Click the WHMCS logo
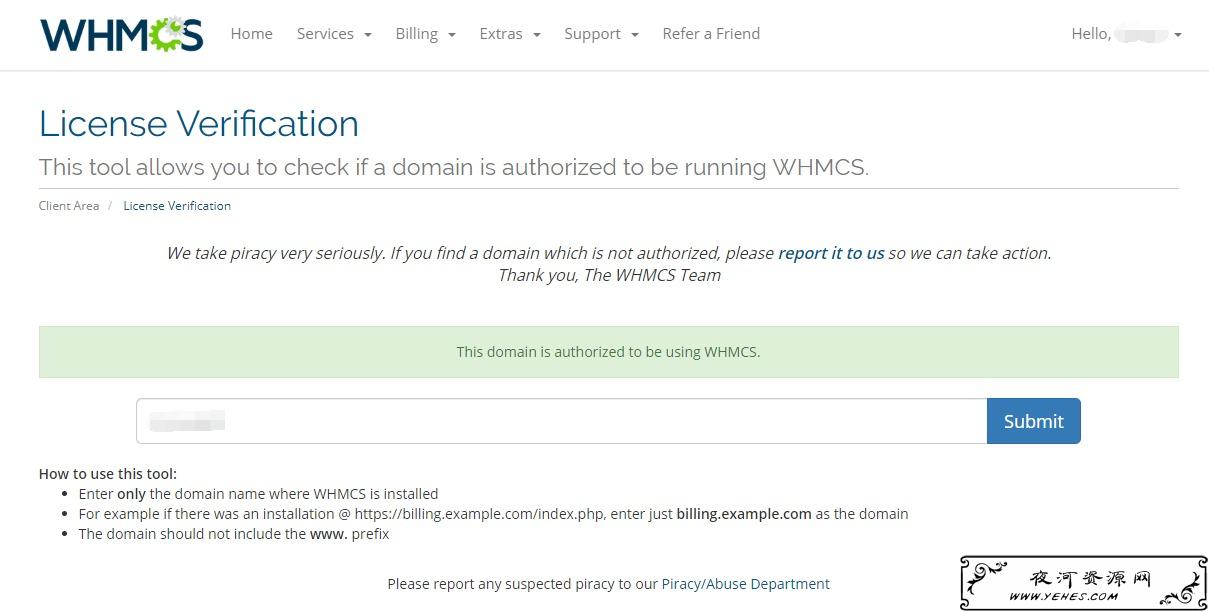The width and height of the screenshot is (1209, 612). pyautogui.click(x=122, y=34)
